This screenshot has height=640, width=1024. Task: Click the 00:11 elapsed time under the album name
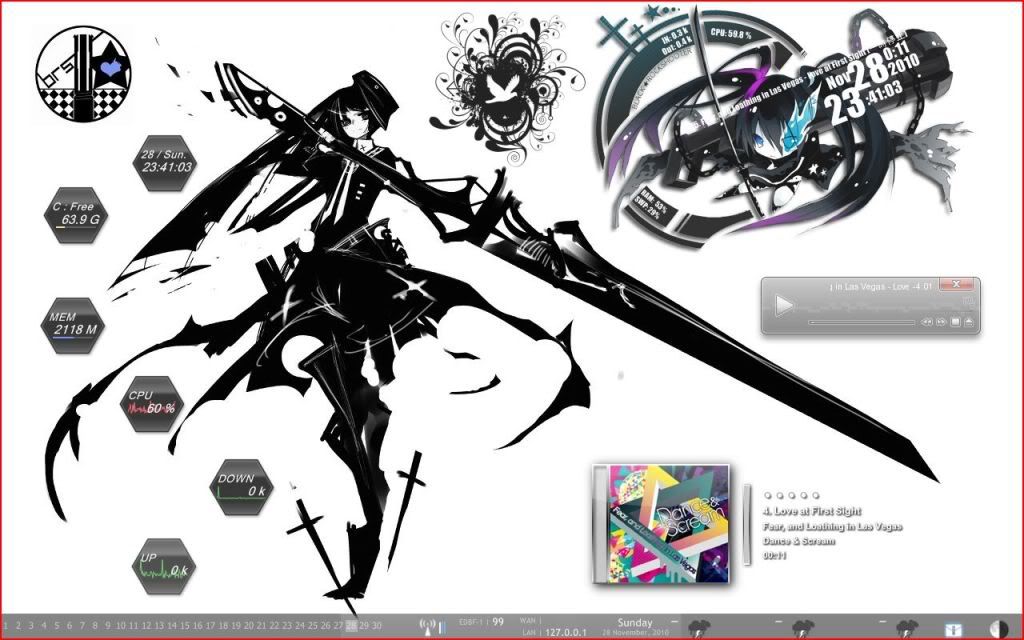pos(775,556)
